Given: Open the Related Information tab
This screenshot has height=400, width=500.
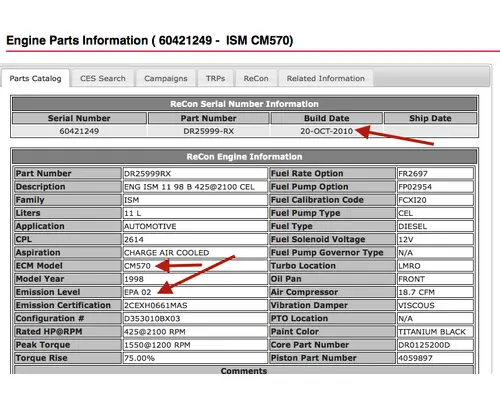Looking at the screenshot, I should tap(326, 78).
